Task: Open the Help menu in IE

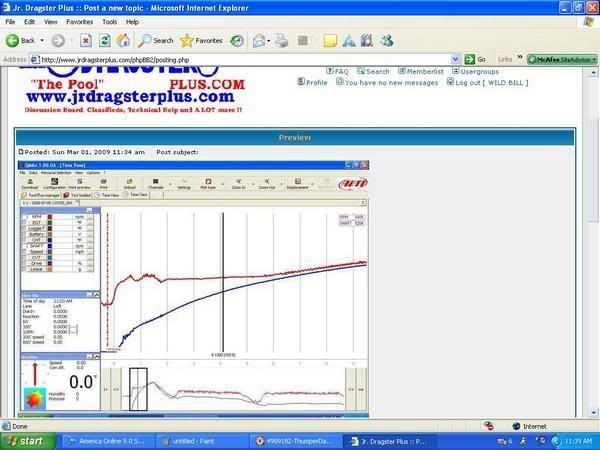Action: pos(132,22)
